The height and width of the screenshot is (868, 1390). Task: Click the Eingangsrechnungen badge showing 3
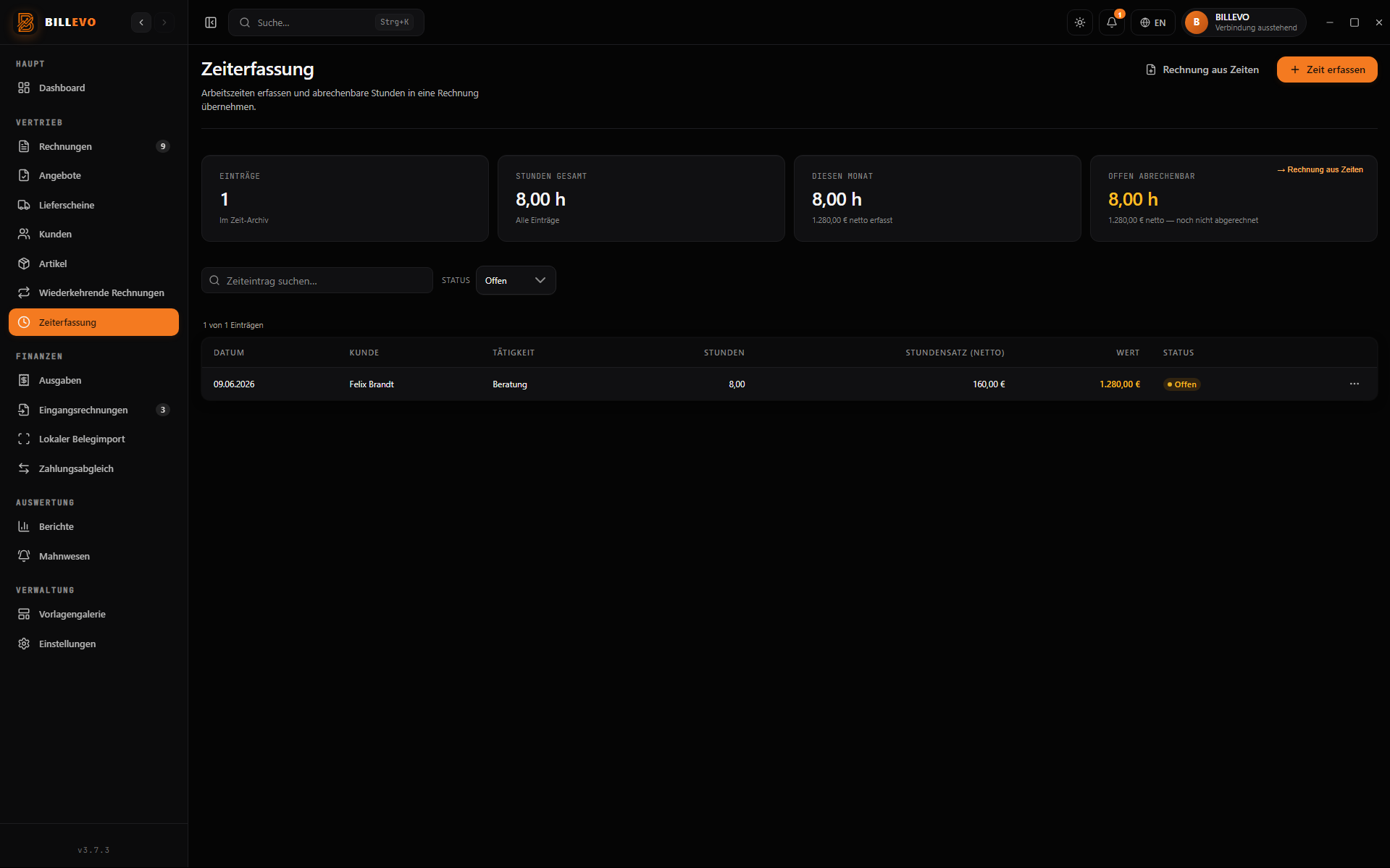pos(163,410)
